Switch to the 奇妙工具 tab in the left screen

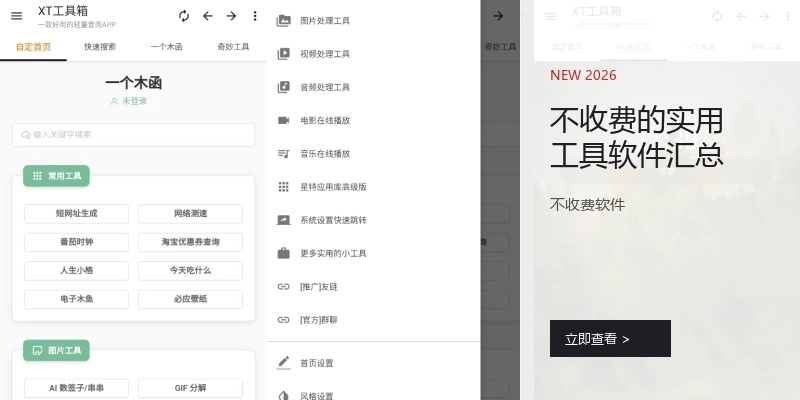pos(233,47)
